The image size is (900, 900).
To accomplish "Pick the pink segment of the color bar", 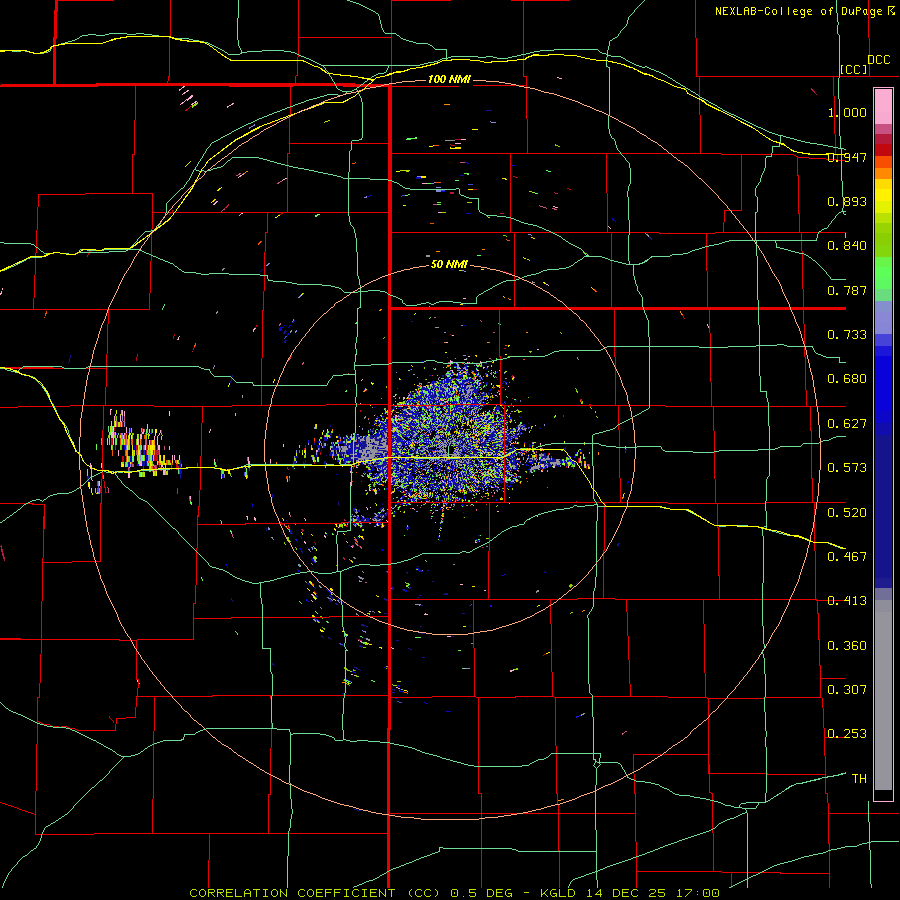I will [883, 107].
